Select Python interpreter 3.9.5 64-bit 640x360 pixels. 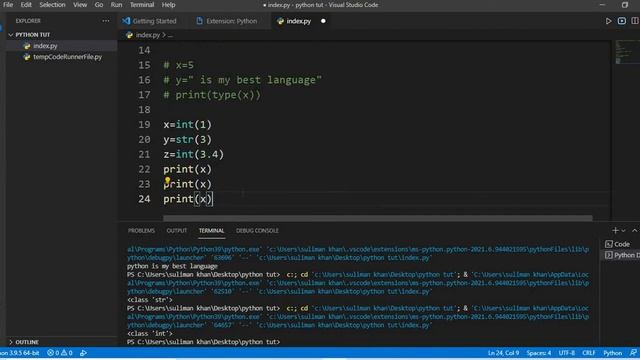click(x=20, y=353)
